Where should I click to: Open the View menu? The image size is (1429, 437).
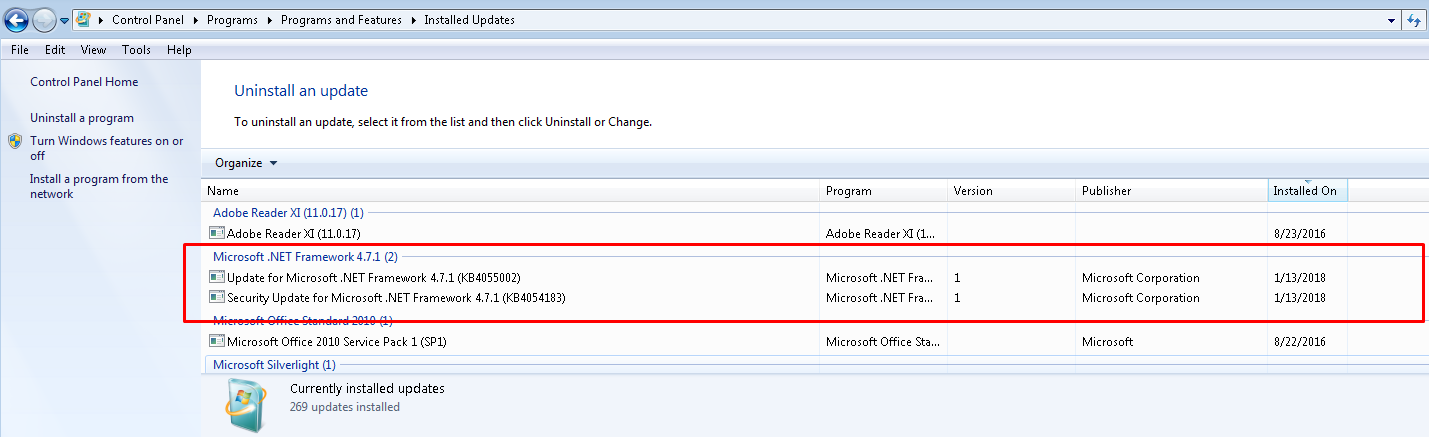click(x=93, y=50)
